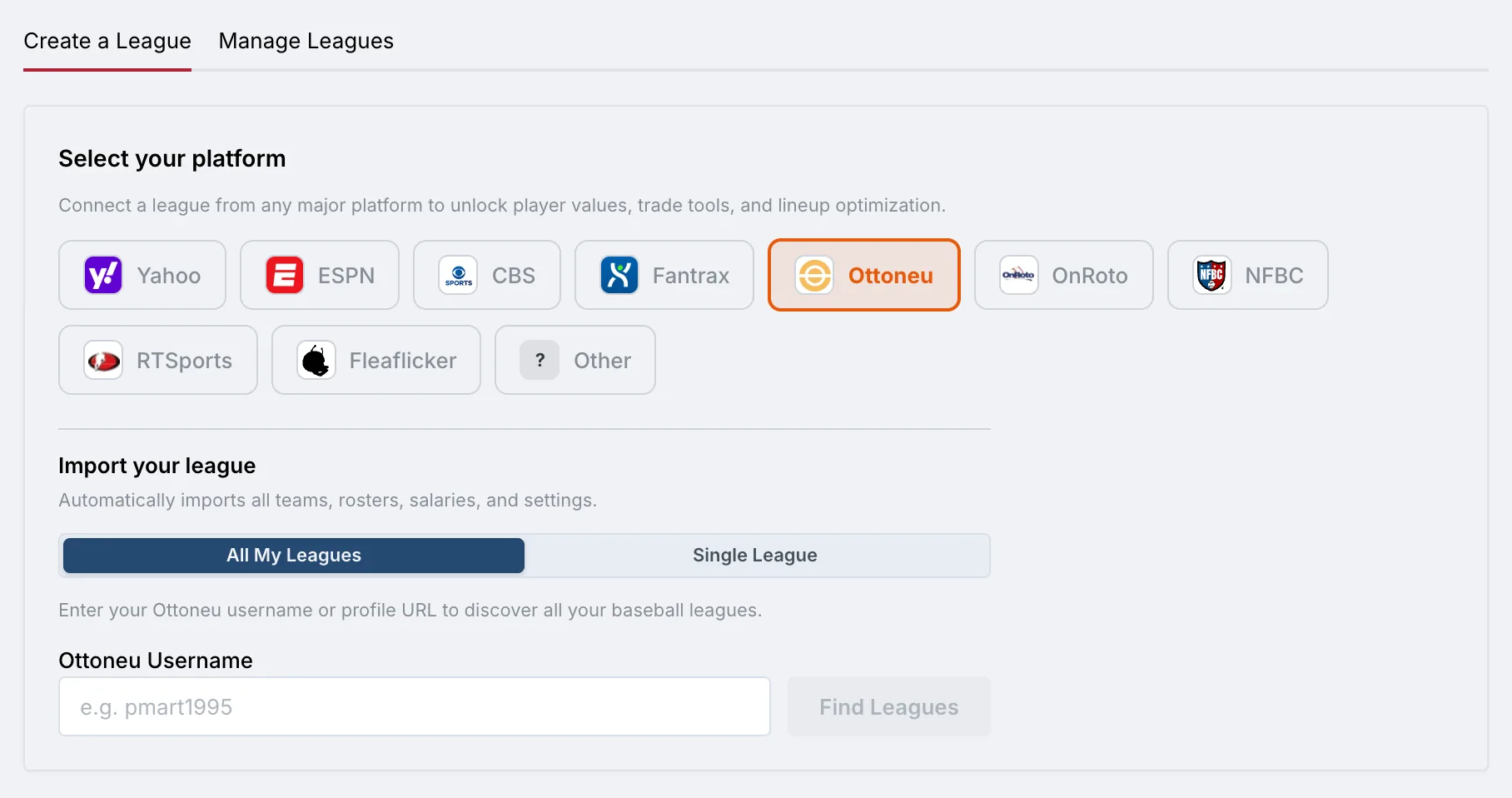Click the question mark Other icon

(x=540, y=360)
